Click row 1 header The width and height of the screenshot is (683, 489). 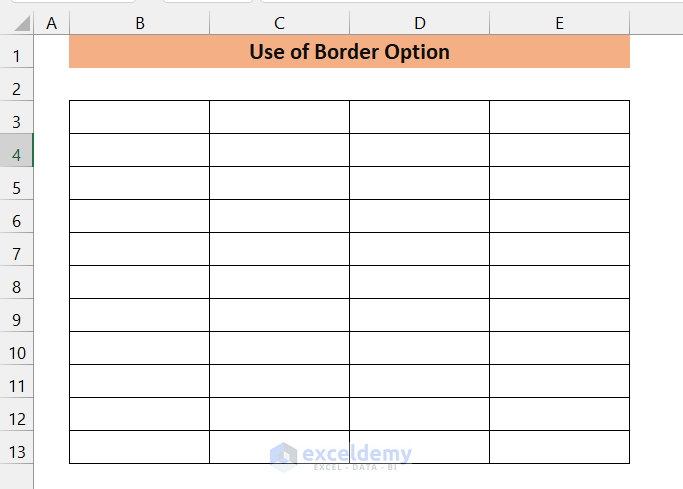coord(16,56)
